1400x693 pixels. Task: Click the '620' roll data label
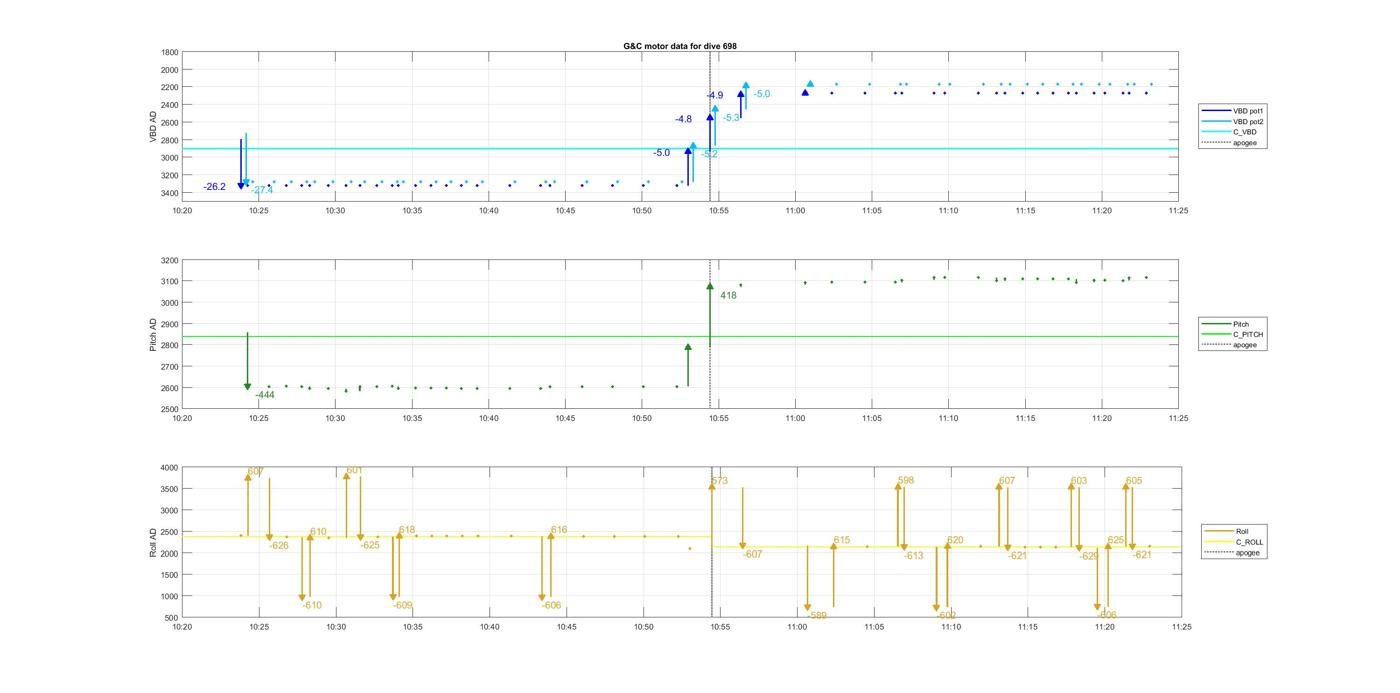click(955, 540)
